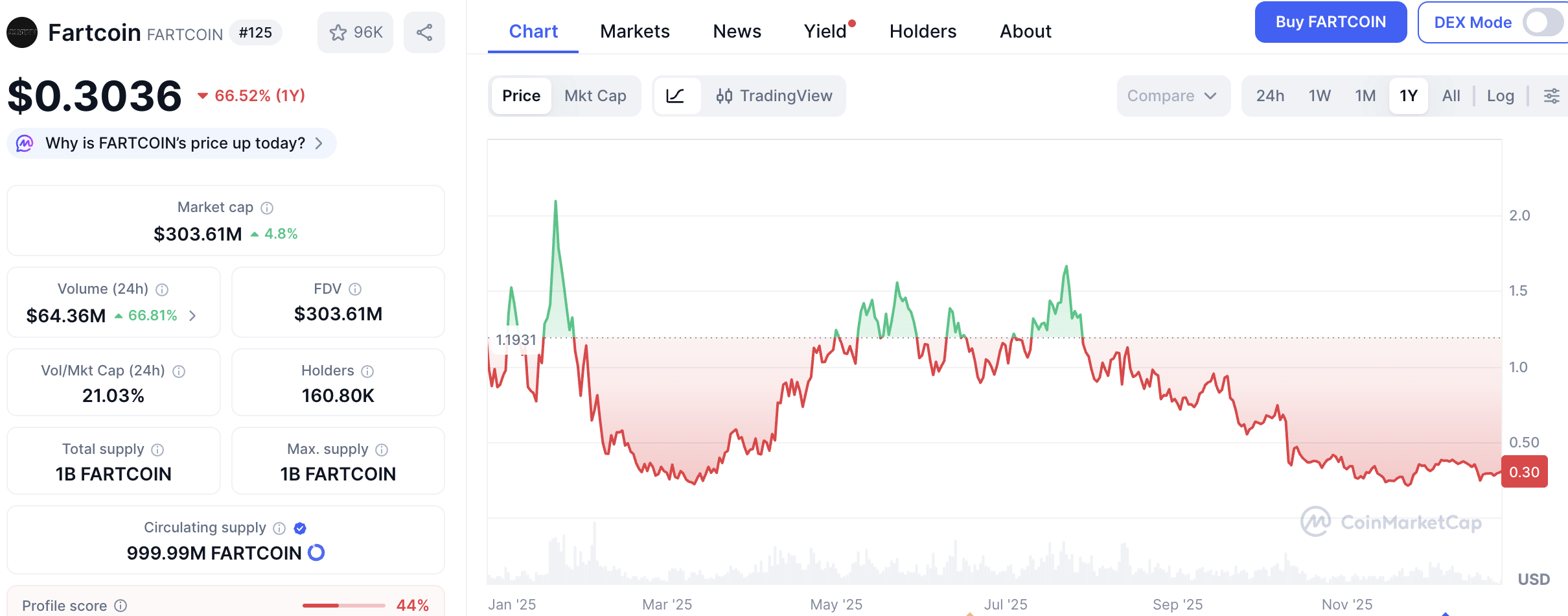The image size is (1568, 616).
Task: Switch chart to Price view
Action: point(521,96)
